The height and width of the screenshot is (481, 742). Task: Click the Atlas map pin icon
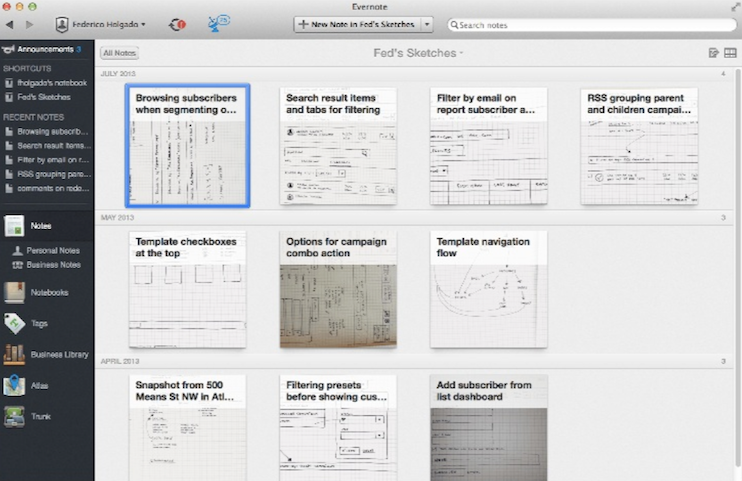click(x=14, y=385)
